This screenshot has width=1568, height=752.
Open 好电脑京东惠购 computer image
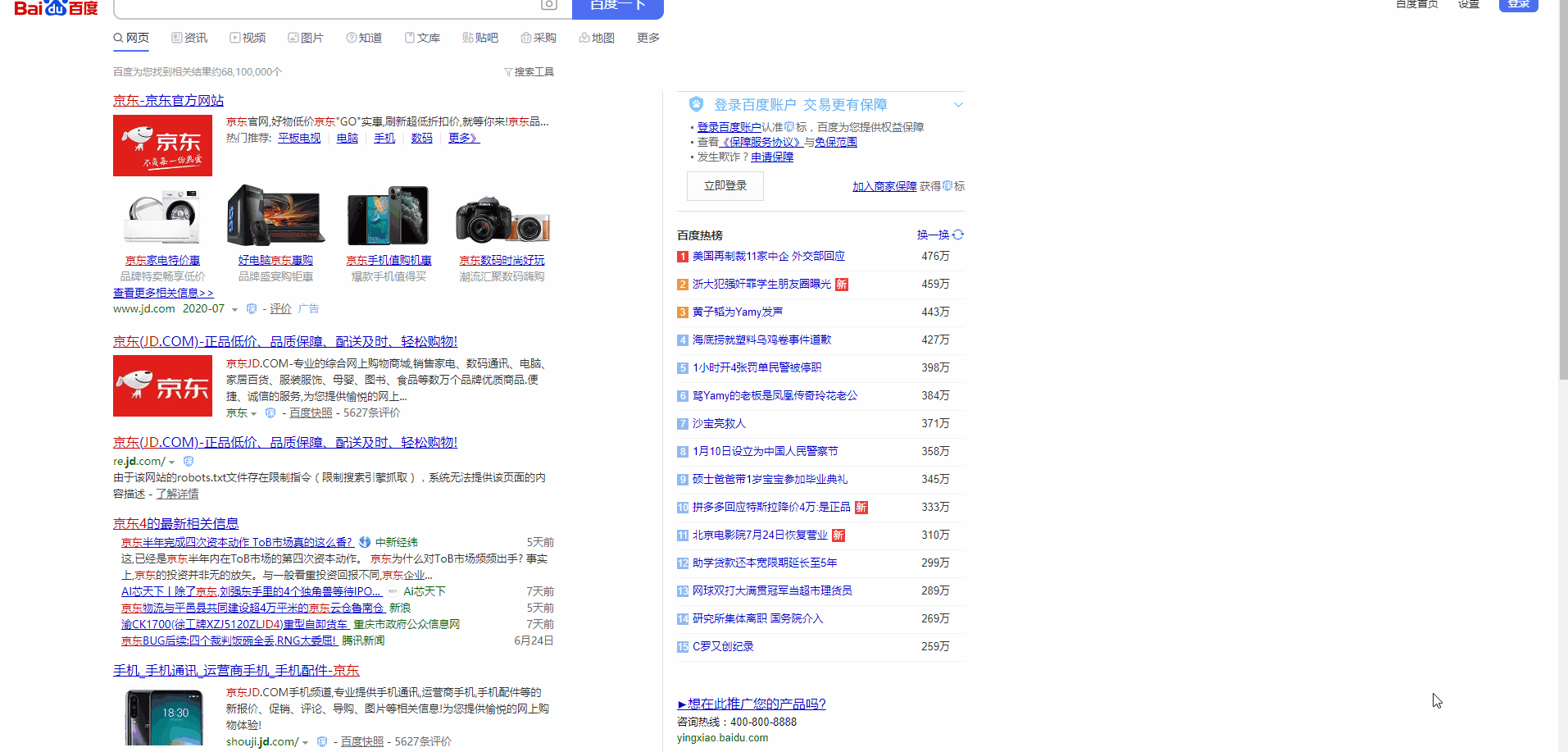tap(275, 216)
